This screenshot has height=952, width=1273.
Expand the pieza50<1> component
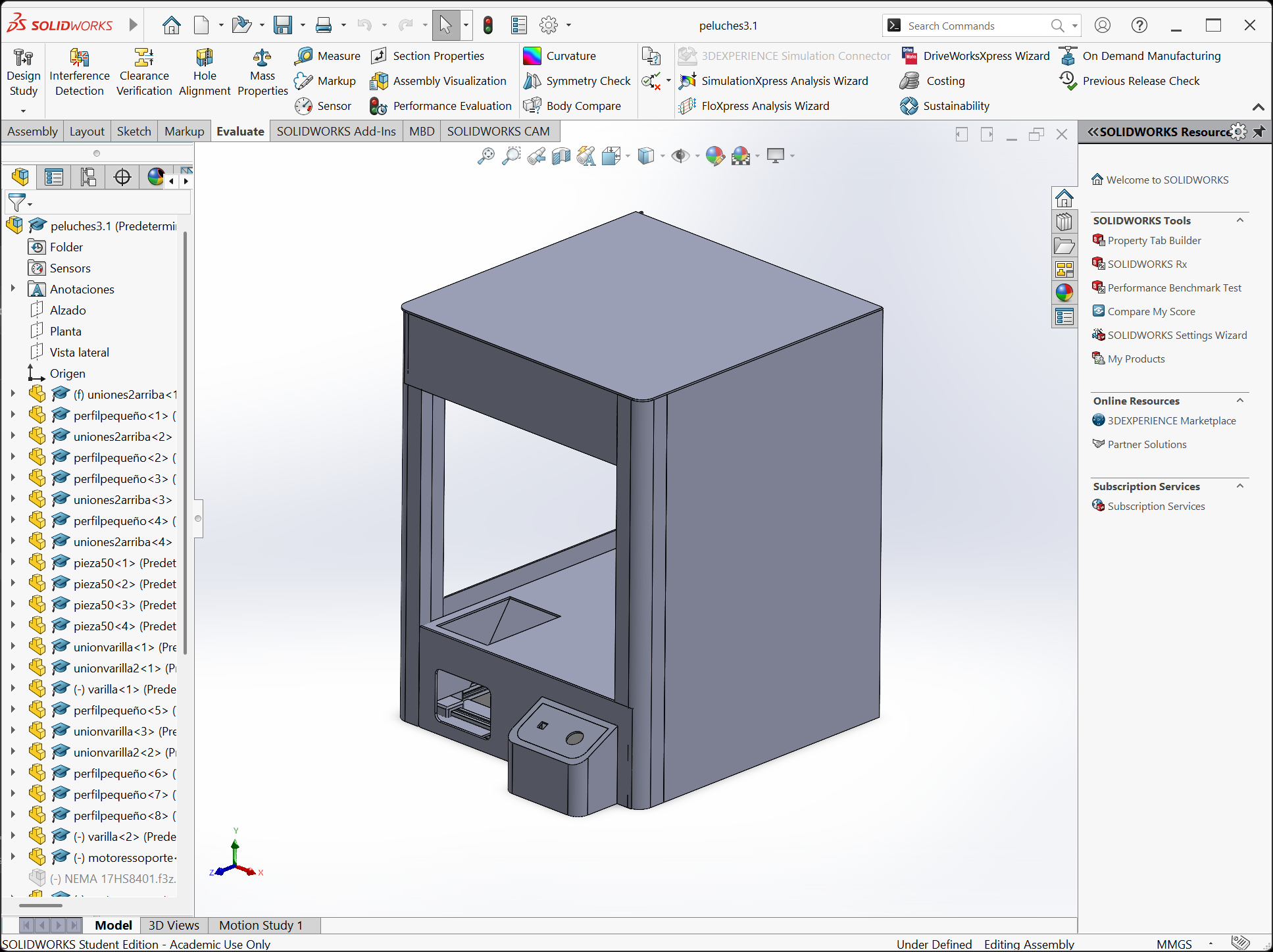click(12, 562)
